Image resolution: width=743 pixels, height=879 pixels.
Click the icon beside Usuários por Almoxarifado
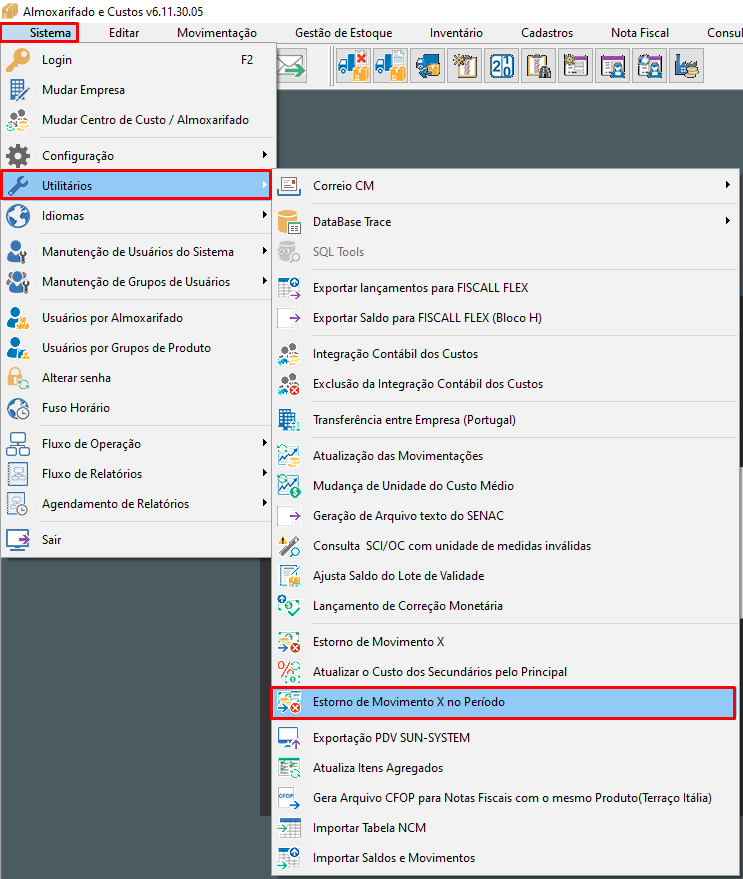point(18,318)
